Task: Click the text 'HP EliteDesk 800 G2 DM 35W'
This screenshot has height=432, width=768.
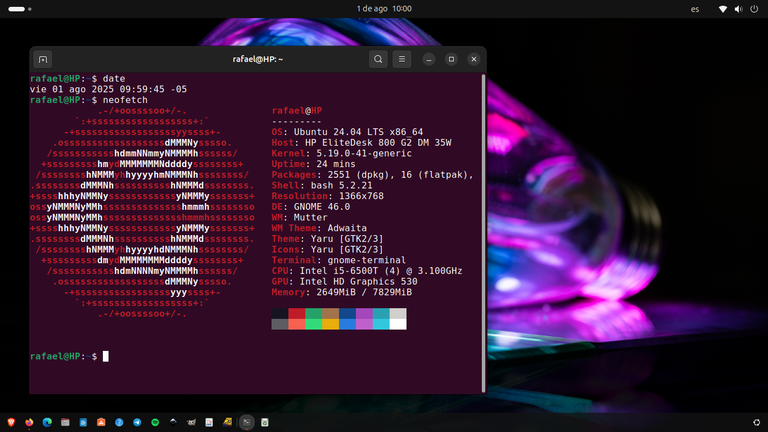Action: pyautogui.click(x=378, y=143)
